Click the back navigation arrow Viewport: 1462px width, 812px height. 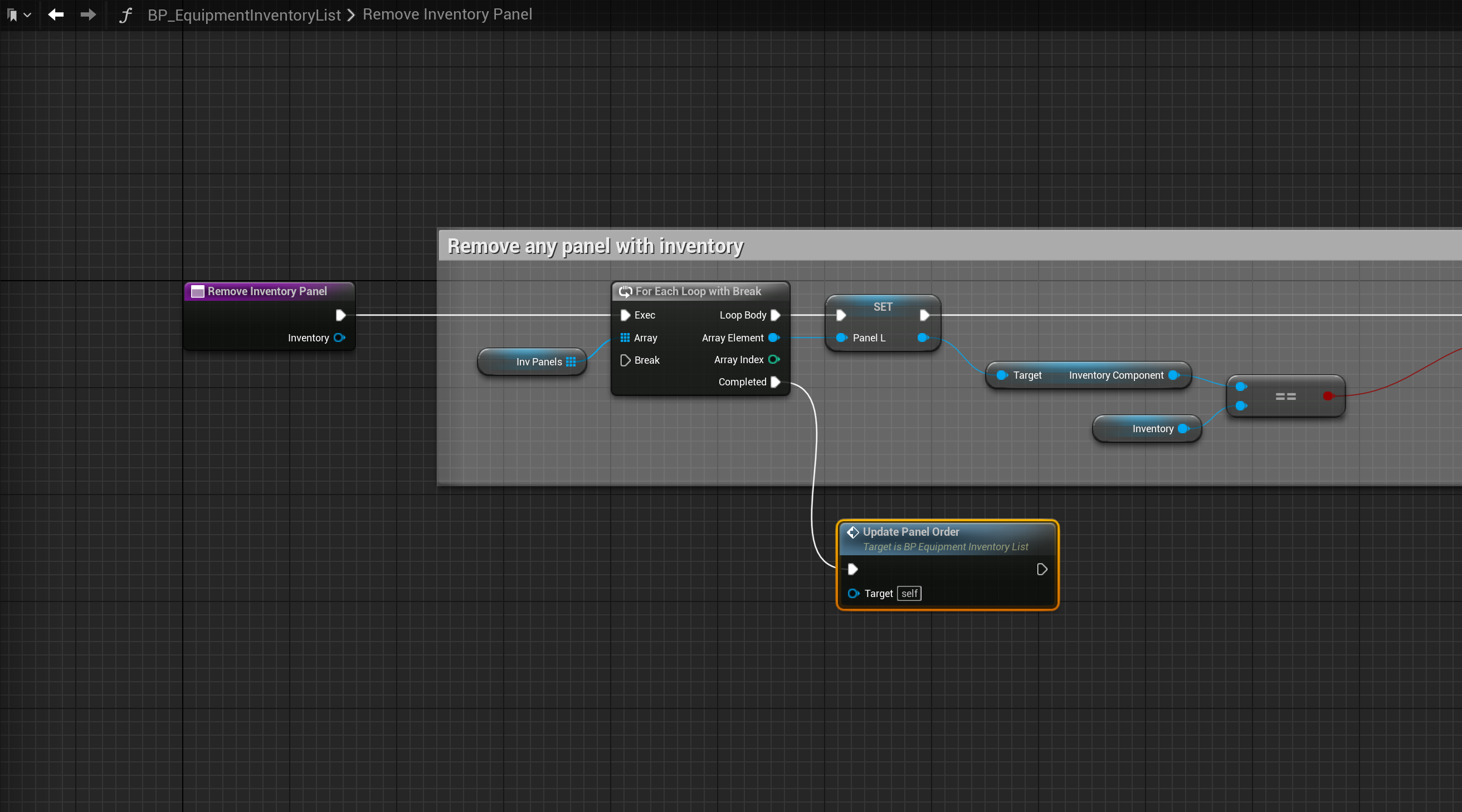[x=56, y=14]
